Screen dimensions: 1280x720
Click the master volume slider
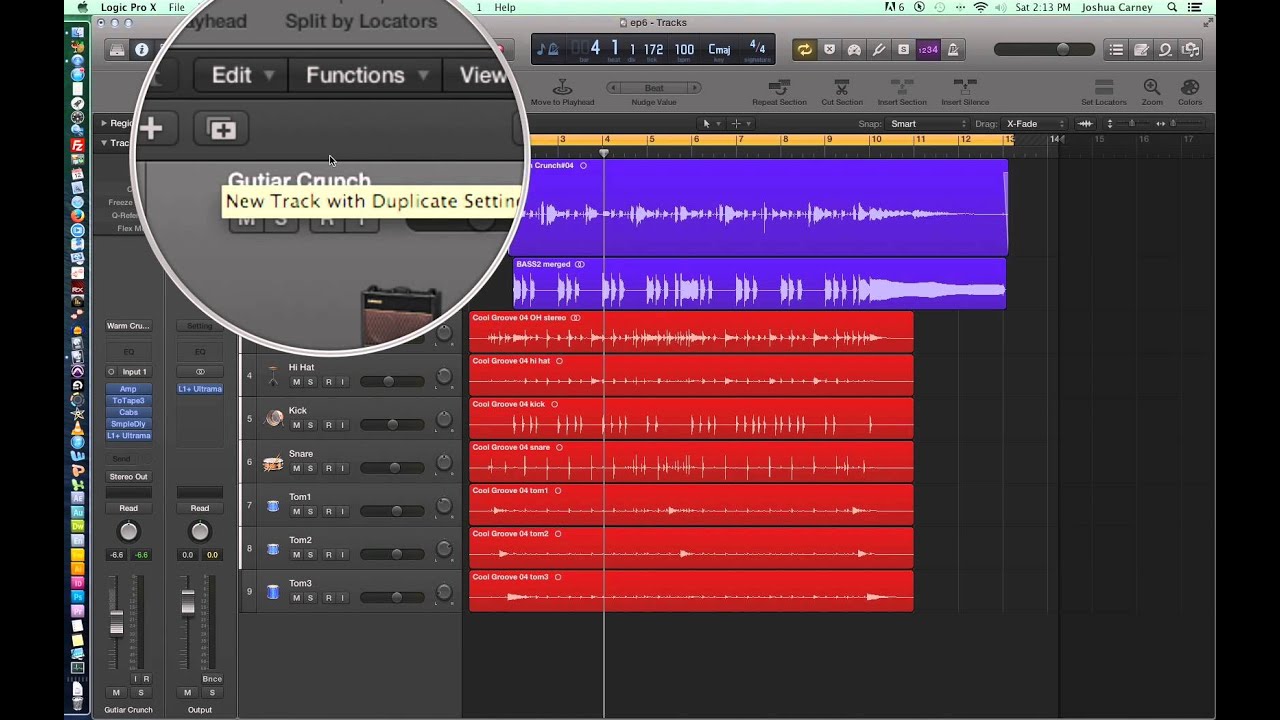[1043, 49]
